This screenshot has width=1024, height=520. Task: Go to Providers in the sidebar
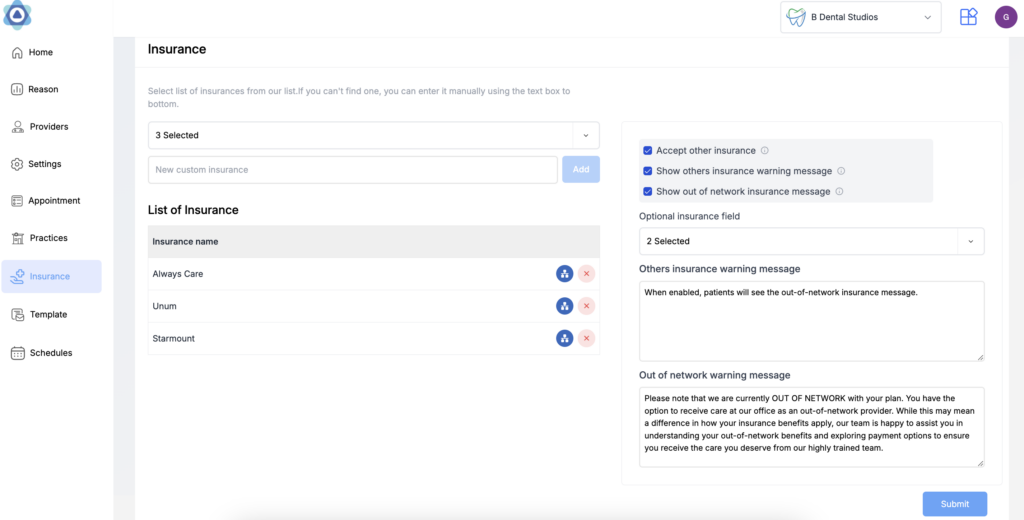pos(49,127)
